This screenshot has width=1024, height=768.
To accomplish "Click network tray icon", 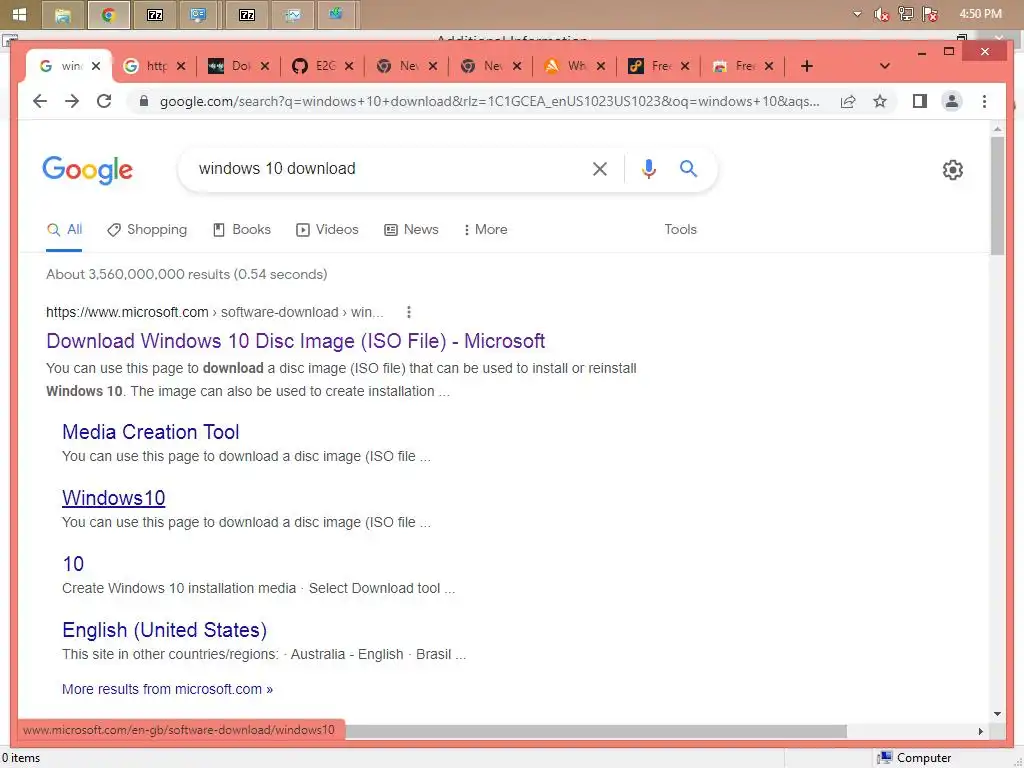I will tap(906, 14).
